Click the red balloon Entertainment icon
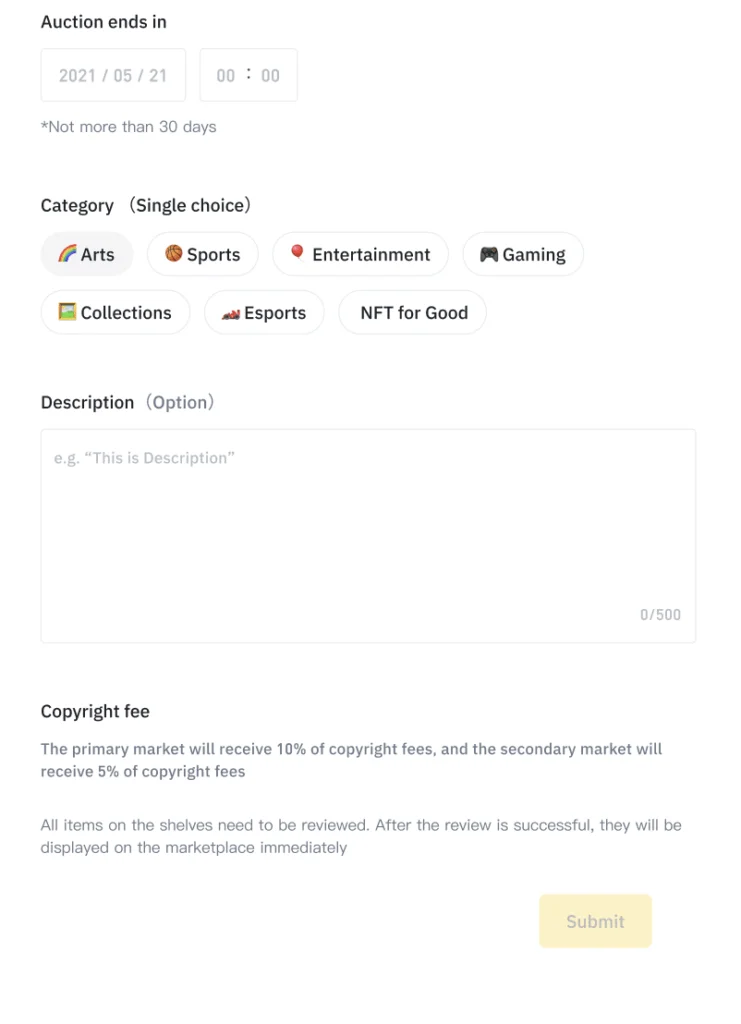This screenshot has height=1024, width=741. (297, 252)
